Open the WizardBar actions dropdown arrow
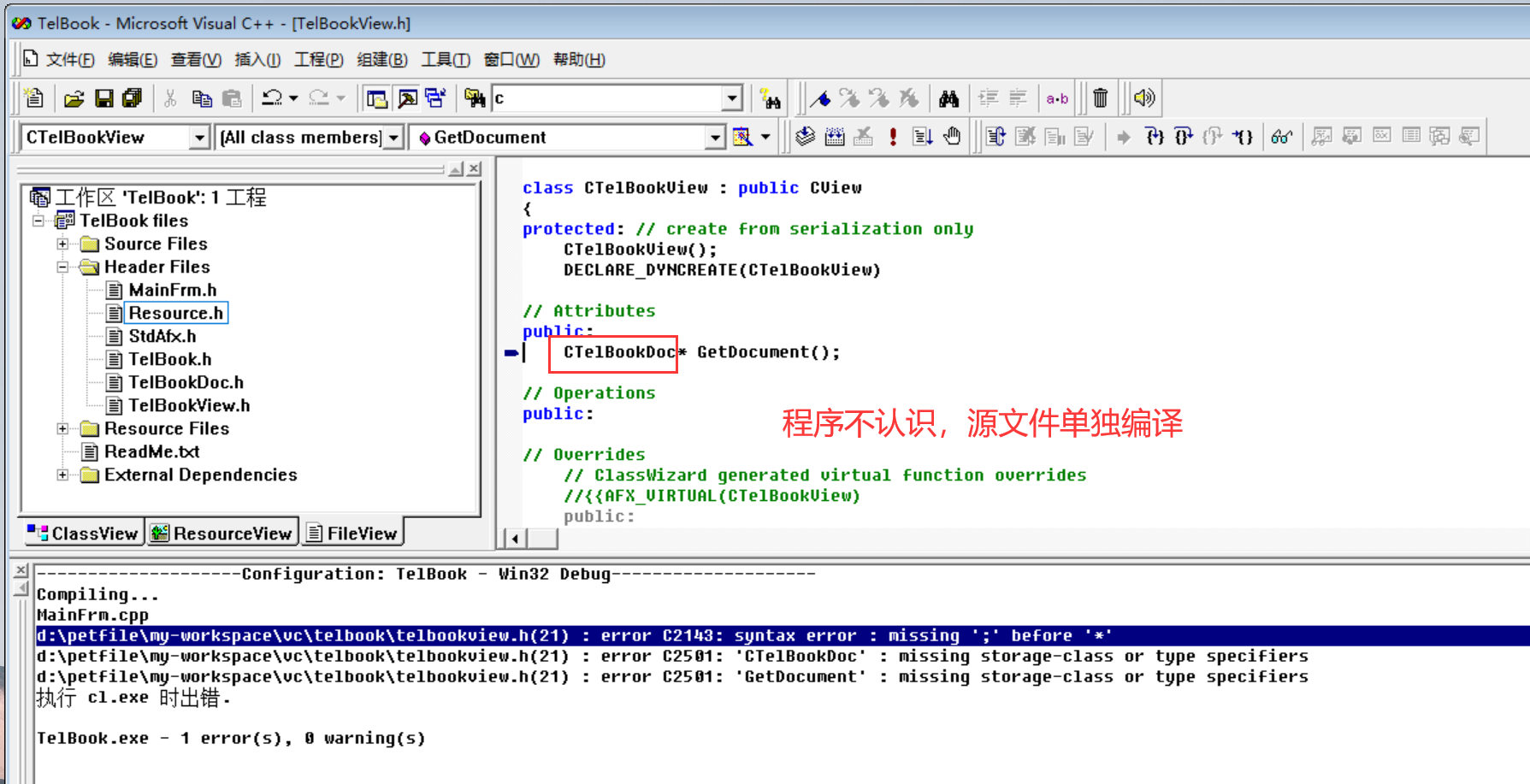Screen dimensions: 1530x784 pyautogui.click(x=765, y=137)
